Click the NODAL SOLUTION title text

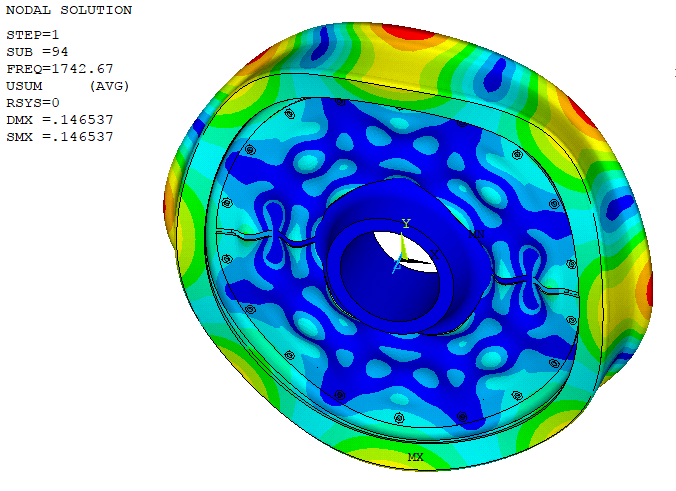point(69,10)
